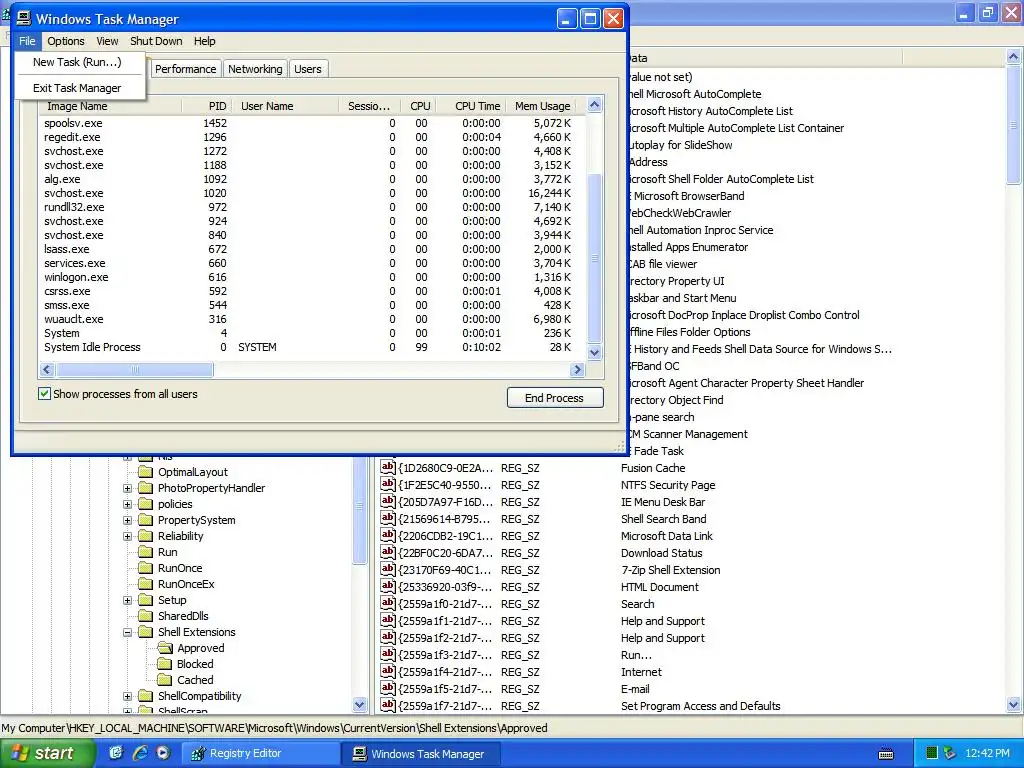This screenshot has height=768, width=1024.
Task: Click the process list horizontal scrollbar thumb
Action: pyautogui.click(x=135, y=370)
